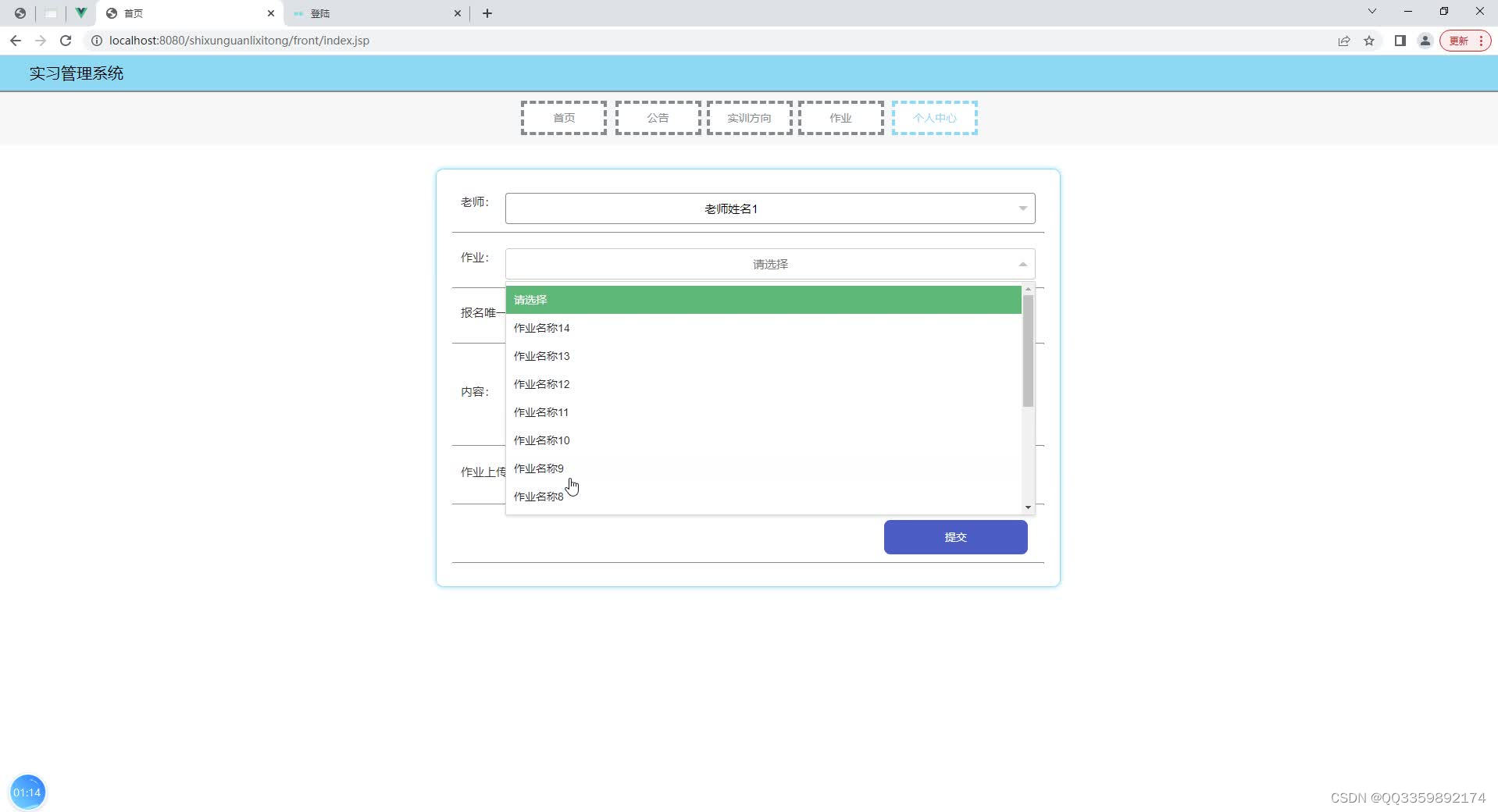This screenshot has height=812, width=1498.
Task: Click the first pinned globe tab
Action: click(x=20, y=13)
